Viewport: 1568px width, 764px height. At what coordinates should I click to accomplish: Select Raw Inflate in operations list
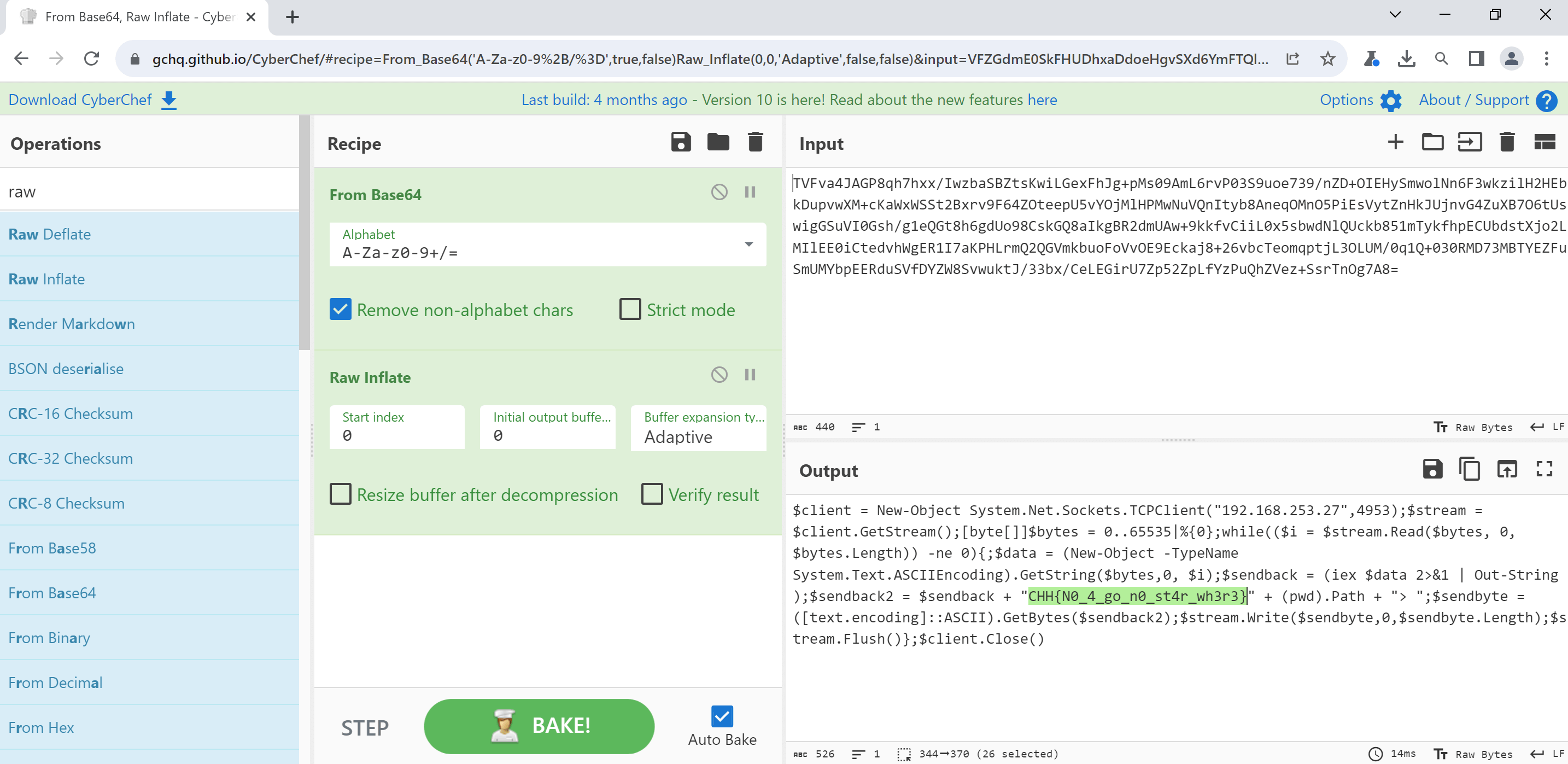point(149,279)
